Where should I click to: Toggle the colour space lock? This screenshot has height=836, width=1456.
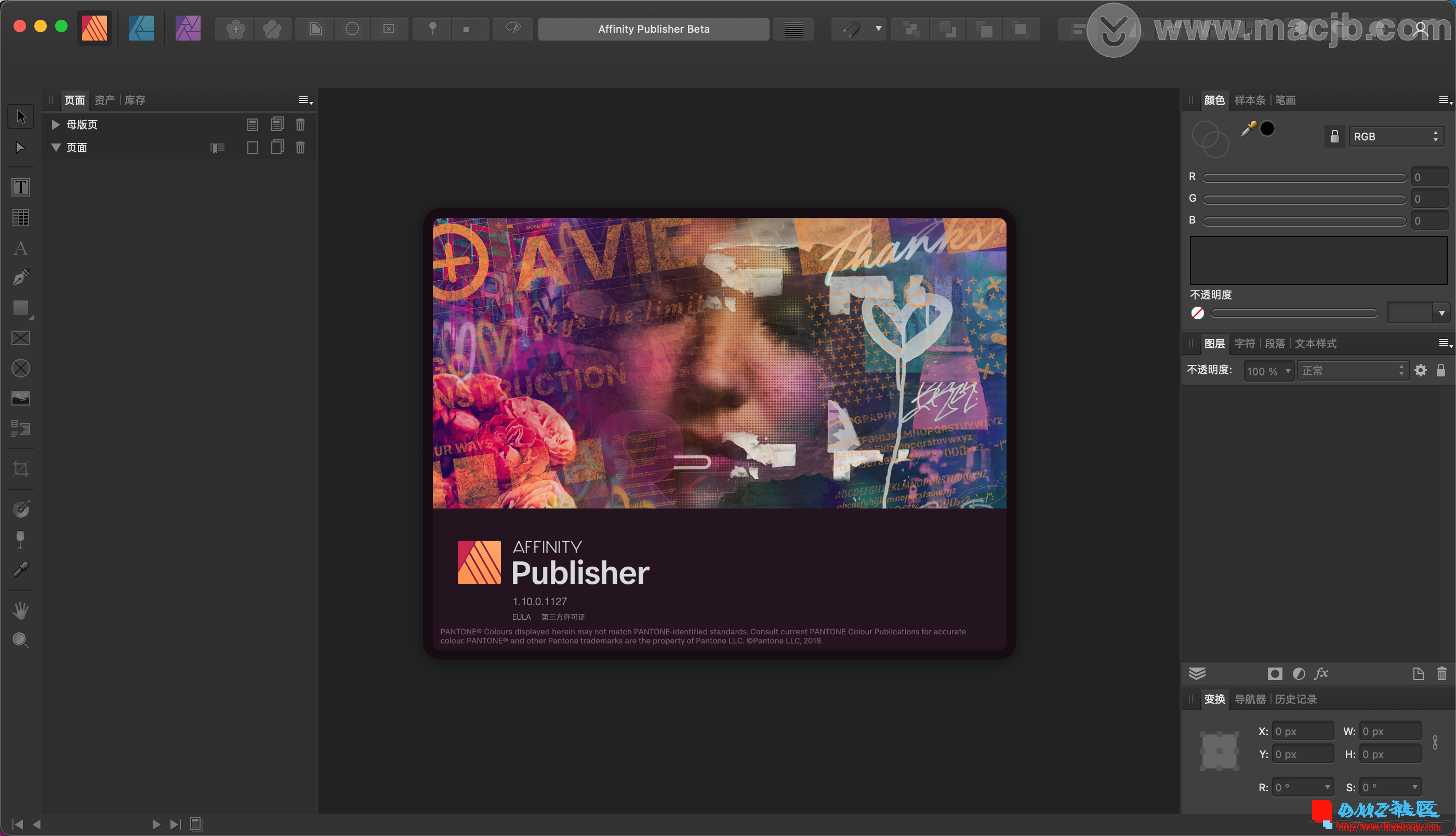[x=1334, y=137]
